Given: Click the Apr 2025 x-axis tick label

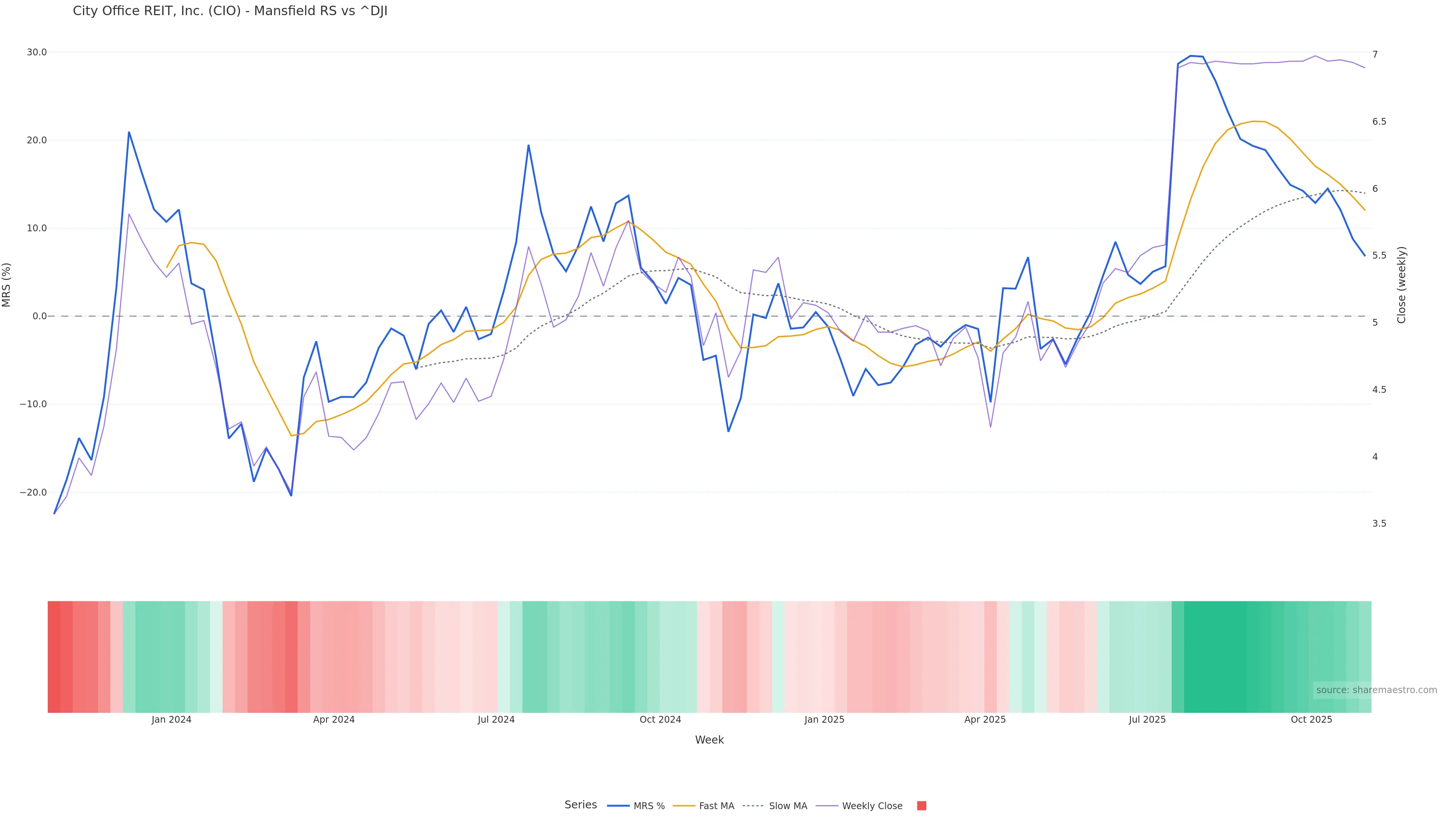Looking at the screenshot, I should coord(985,720).
